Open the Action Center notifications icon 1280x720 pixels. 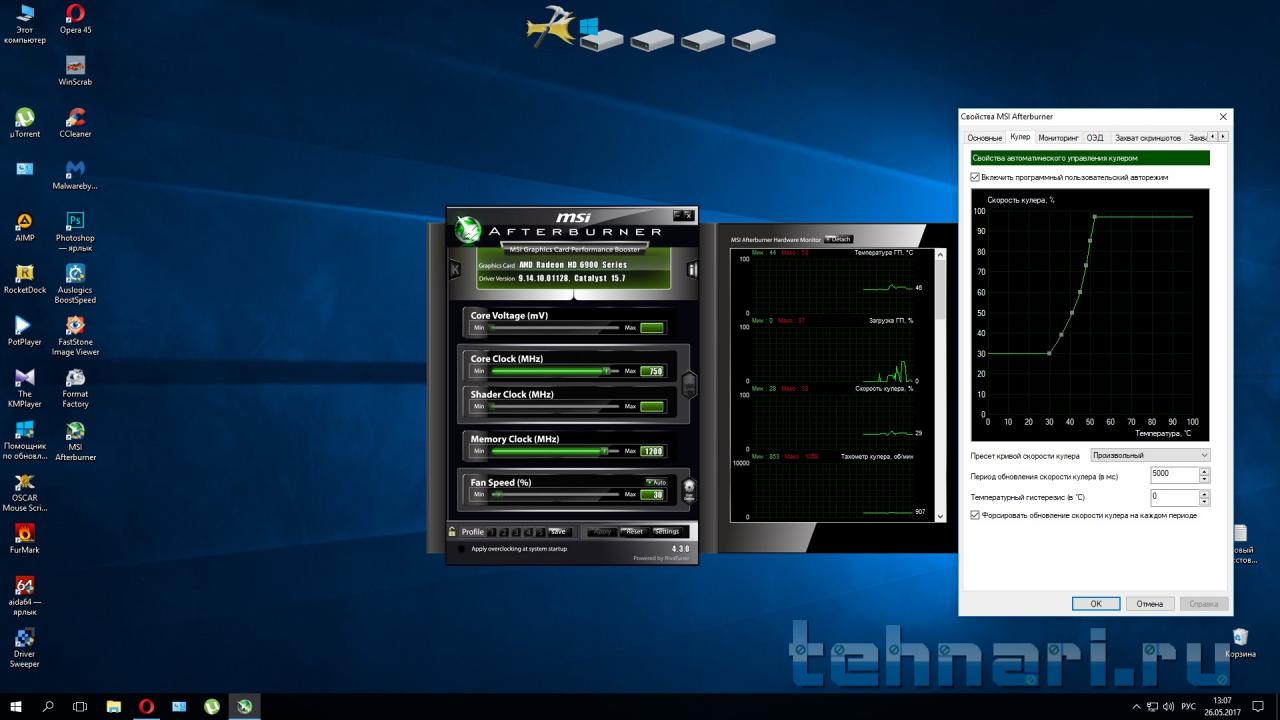click(x=1258, y=706)
